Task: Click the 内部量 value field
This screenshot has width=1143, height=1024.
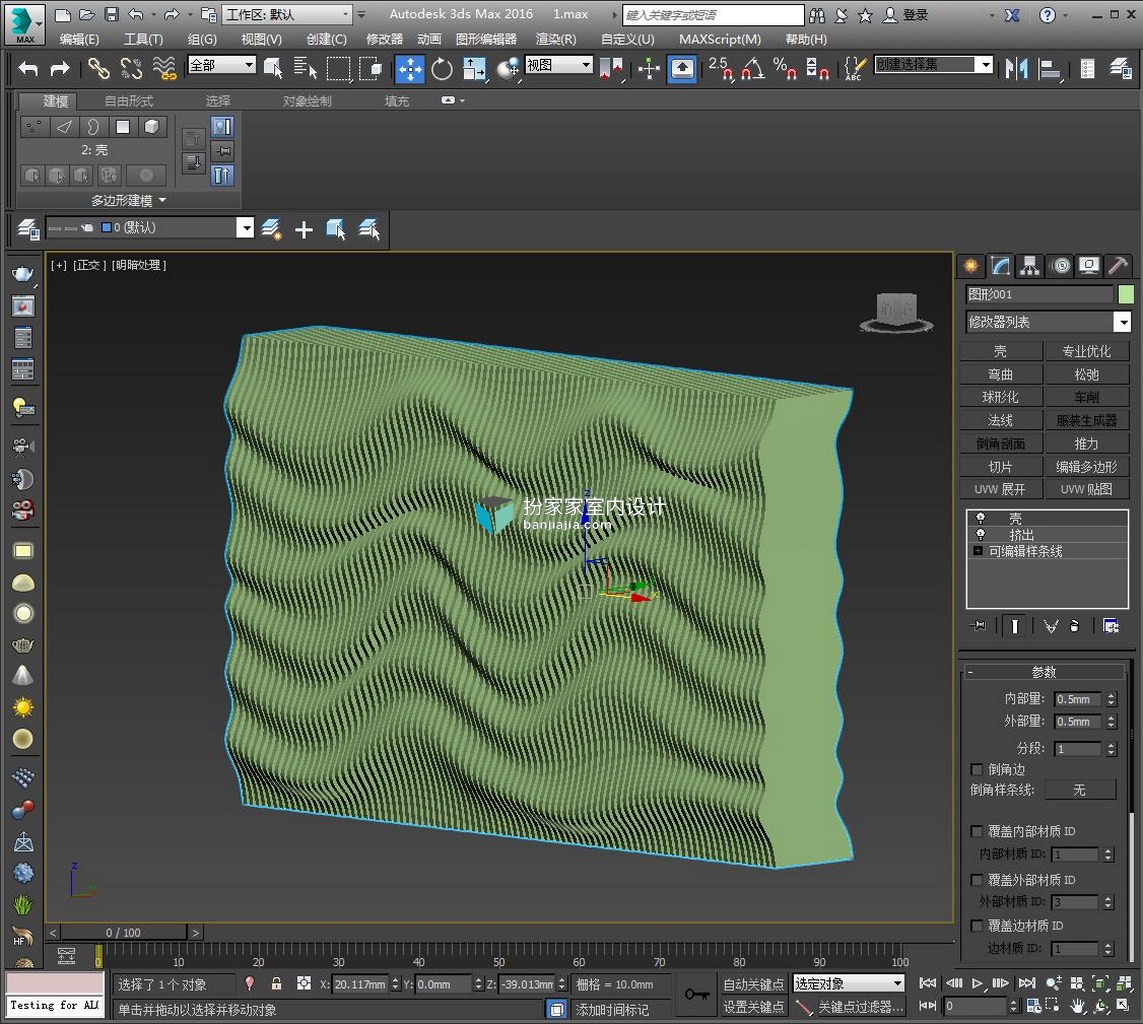Action: [x=1078, y=699]
